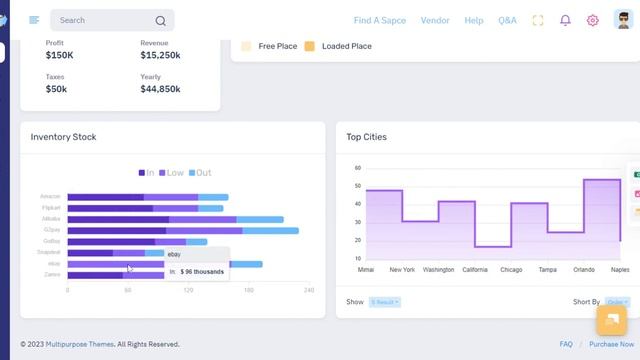Image resolution: width=640 pixels, height=360 pixels.
Task: Open the Short By order dropdown
Action: 617,302
